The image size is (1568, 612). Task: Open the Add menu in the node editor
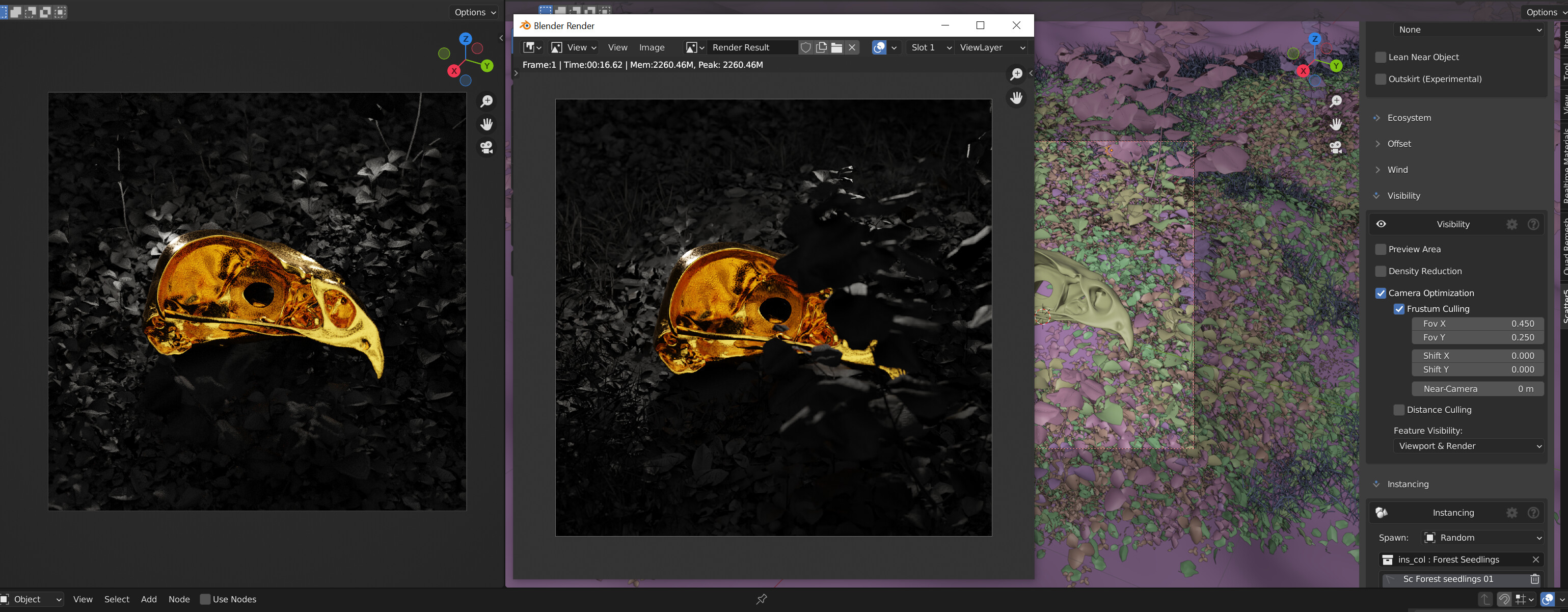tap(149, 599)
